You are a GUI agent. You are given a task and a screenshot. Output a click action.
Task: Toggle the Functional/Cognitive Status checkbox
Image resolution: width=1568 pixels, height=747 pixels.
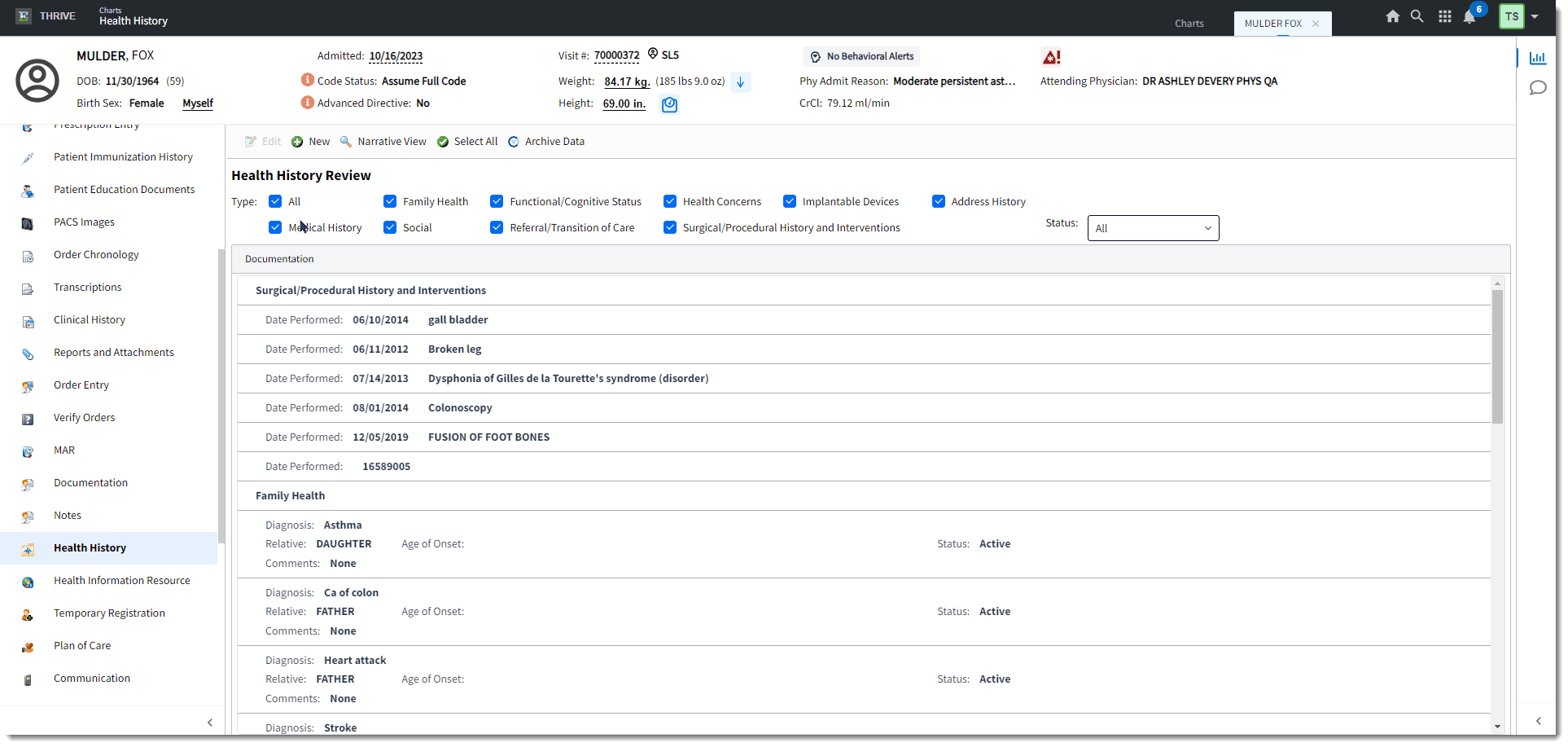(x=497, y=201)
